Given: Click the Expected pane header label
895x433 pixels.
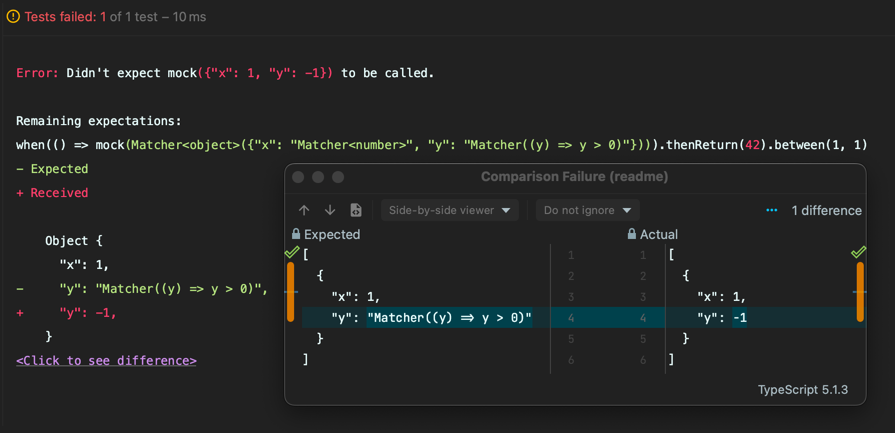Looking at the screenshot, I should [x=332, y=234].
